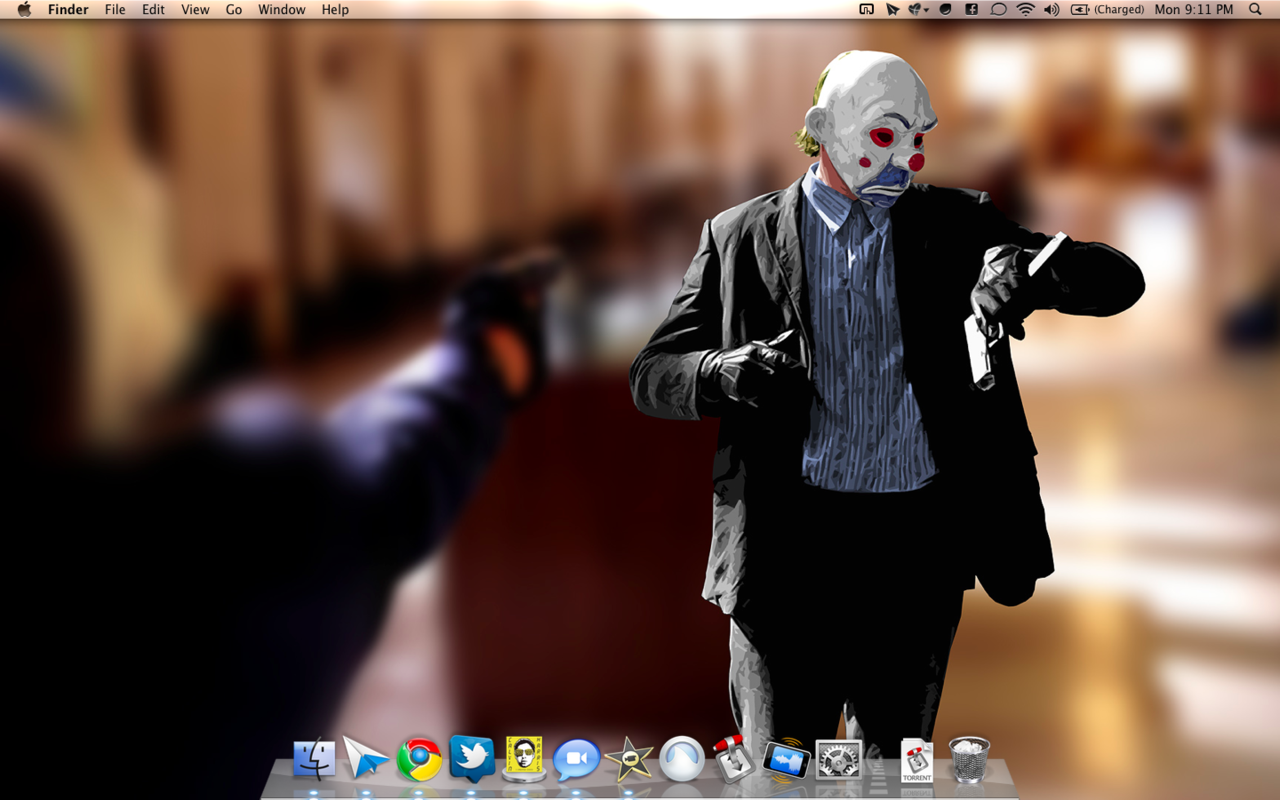Open the Apple menu
This screenshot has width=1280, height=800.
pos(23,9)
